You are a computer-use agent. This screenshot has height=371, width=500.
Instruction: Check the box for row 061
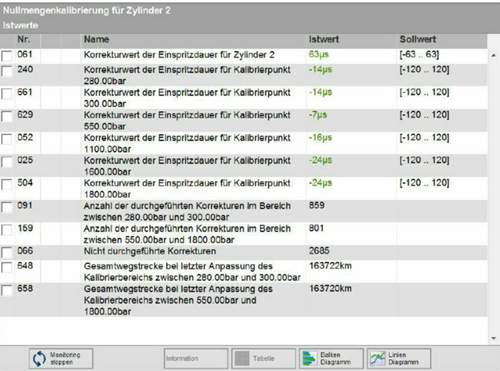[7, 56]
